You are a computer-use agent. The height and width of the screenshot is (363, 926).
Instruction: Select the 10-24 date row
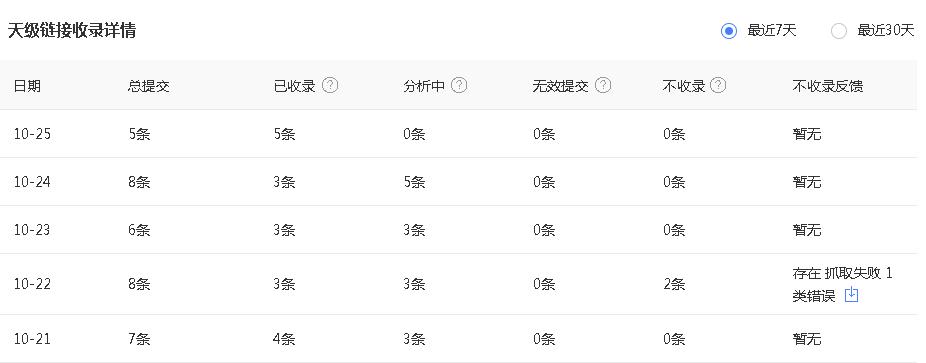[x=458, y=182]
